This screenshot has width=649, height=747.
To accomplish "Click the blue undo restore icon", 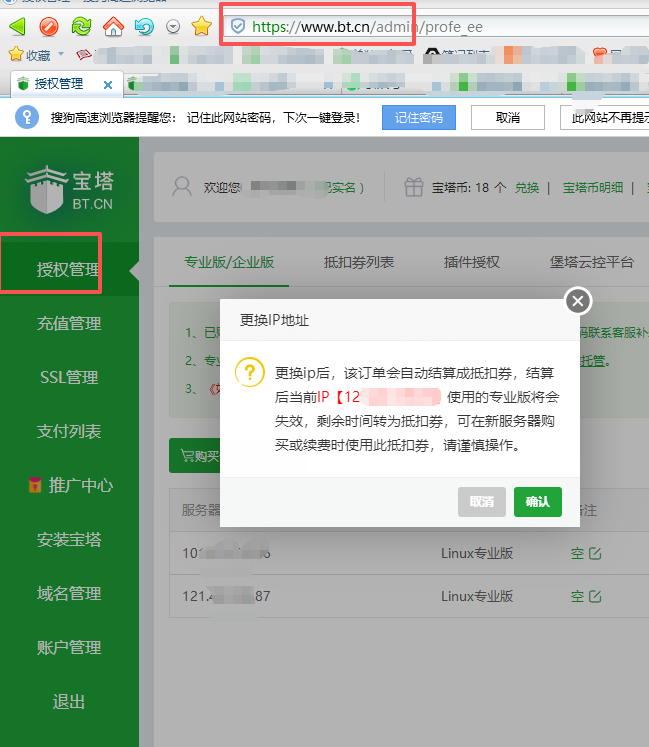I will (x=145, y=26).
